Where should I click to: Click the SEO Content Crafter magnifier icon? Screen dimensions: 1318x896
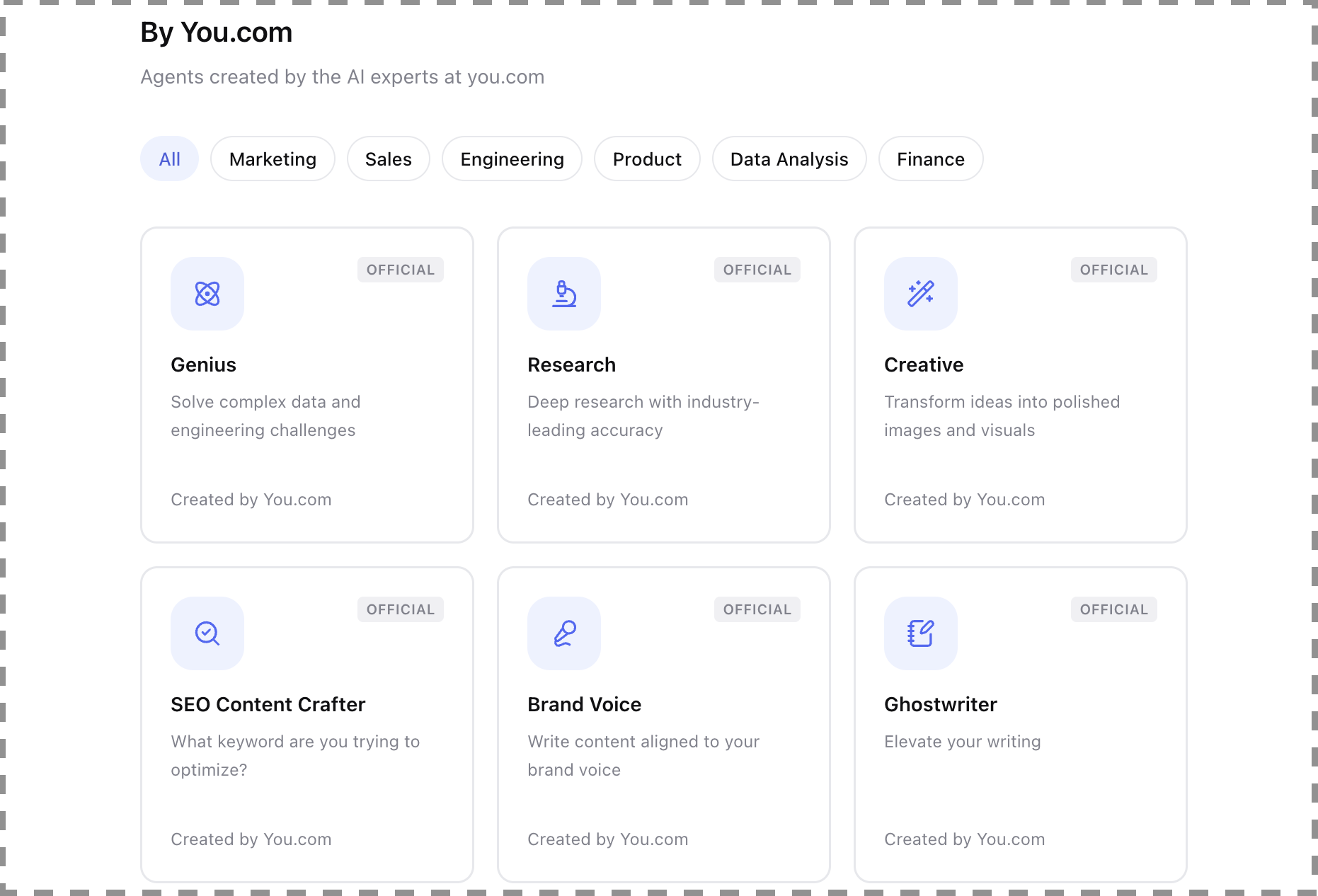(x=207, y=633)
